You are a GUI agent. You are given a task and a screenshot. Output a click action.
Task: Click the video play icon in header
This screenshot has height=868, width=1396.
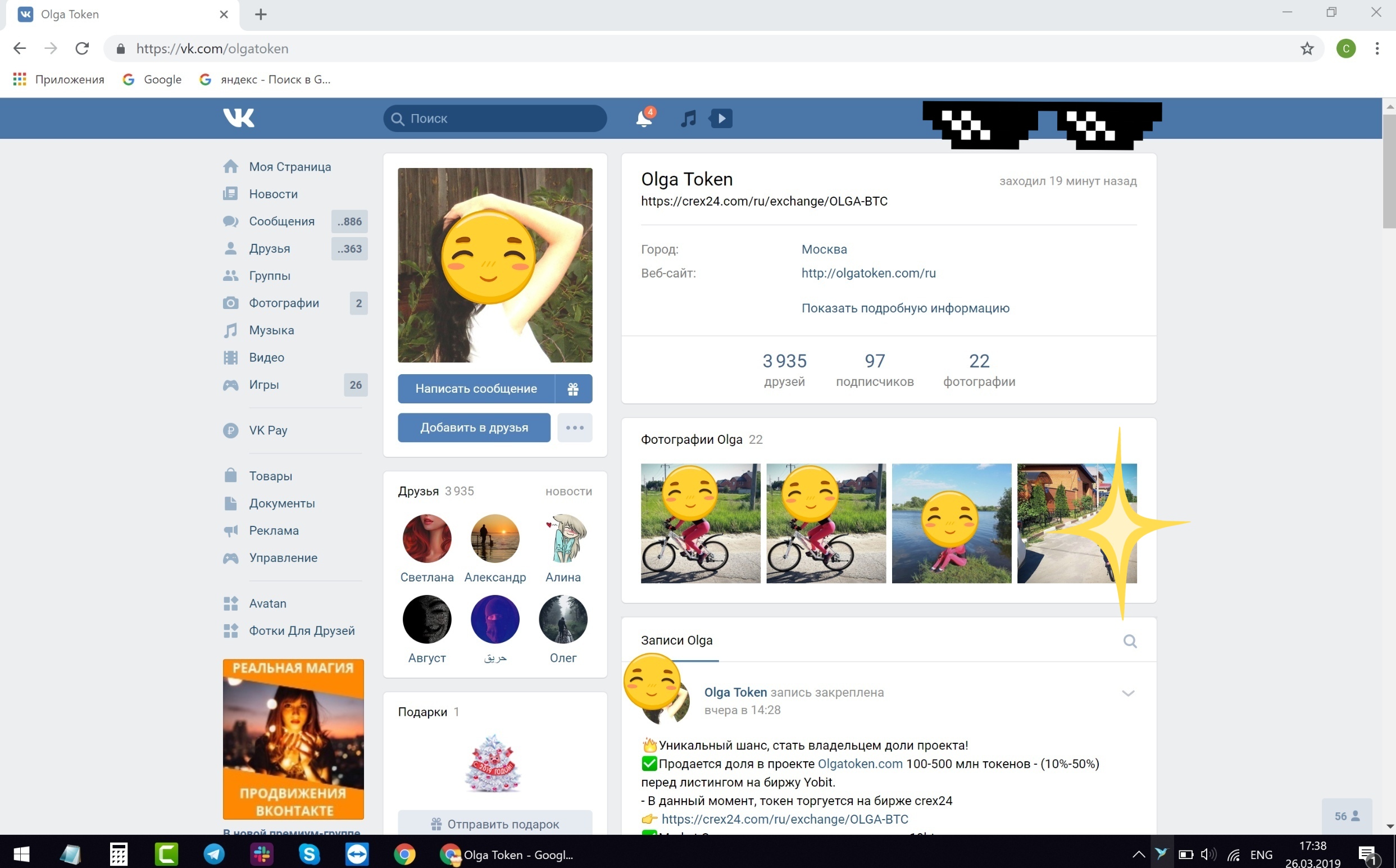pos(721,118)
